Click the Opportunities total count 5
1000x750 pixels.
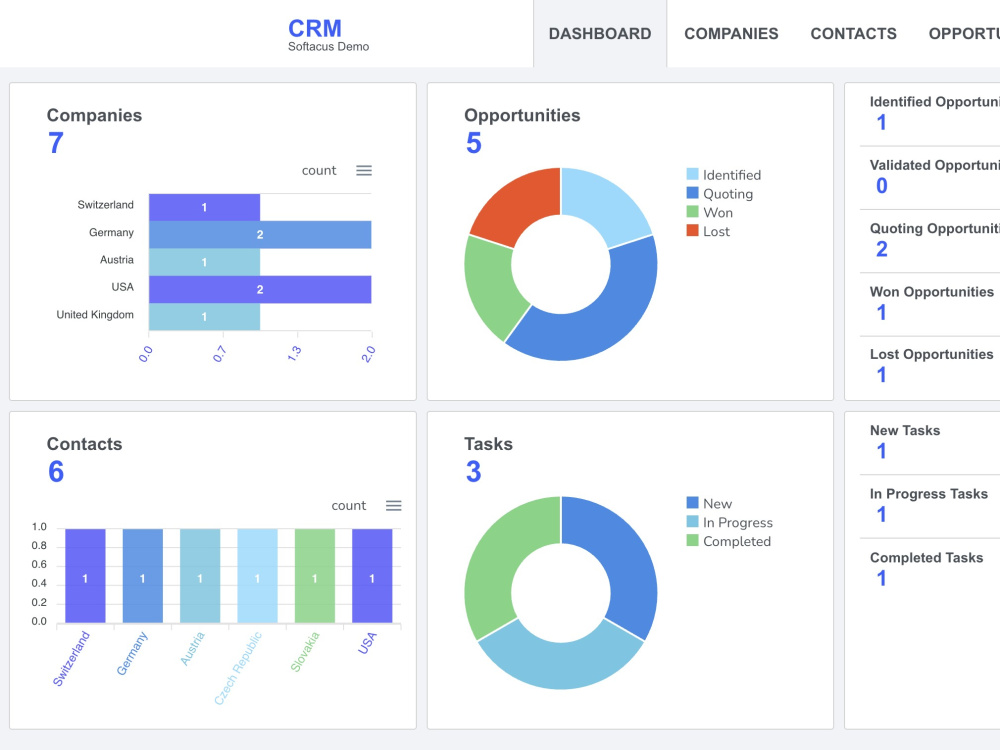pyautogui.click(x=473, y=143)
